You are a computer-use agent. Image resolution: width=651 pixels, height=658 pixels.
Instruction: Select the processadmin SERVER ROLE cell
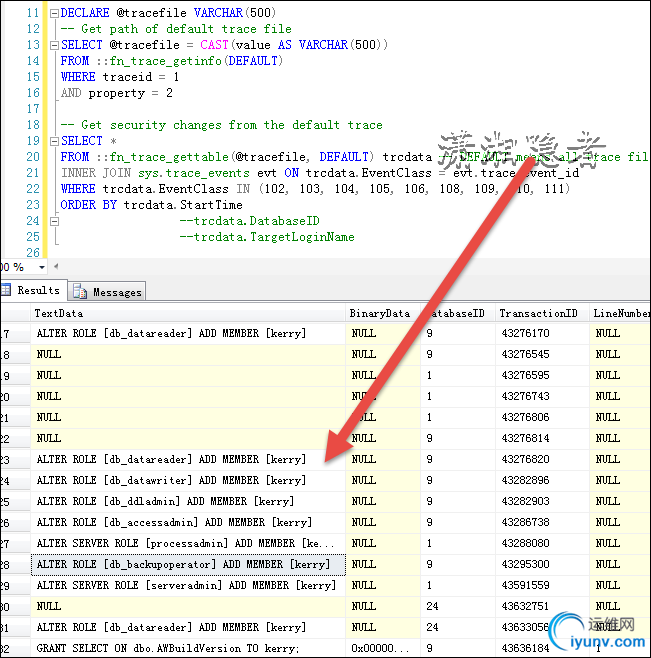tap(188, 543)
